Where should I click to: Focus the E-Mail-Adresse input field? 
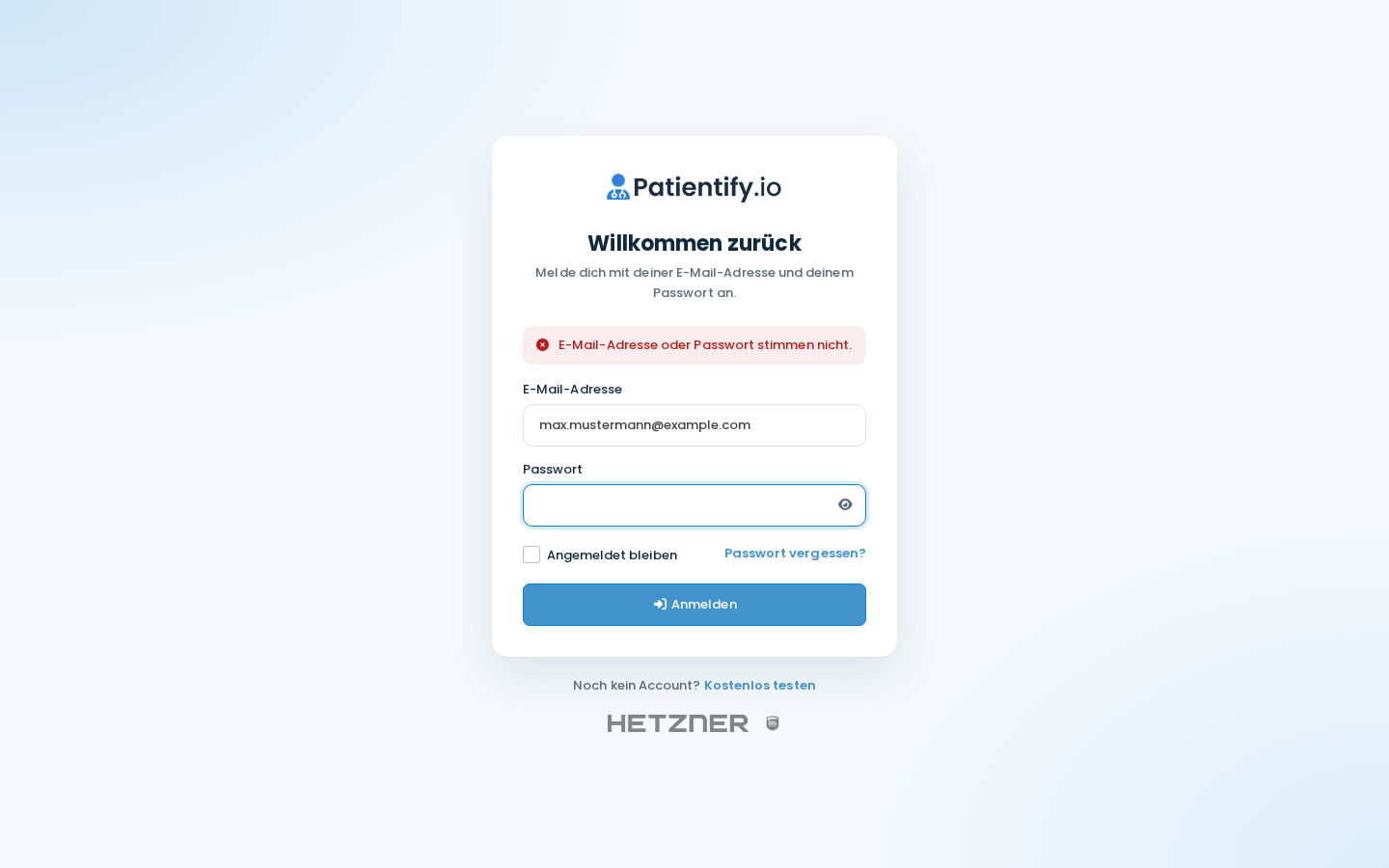694,425
